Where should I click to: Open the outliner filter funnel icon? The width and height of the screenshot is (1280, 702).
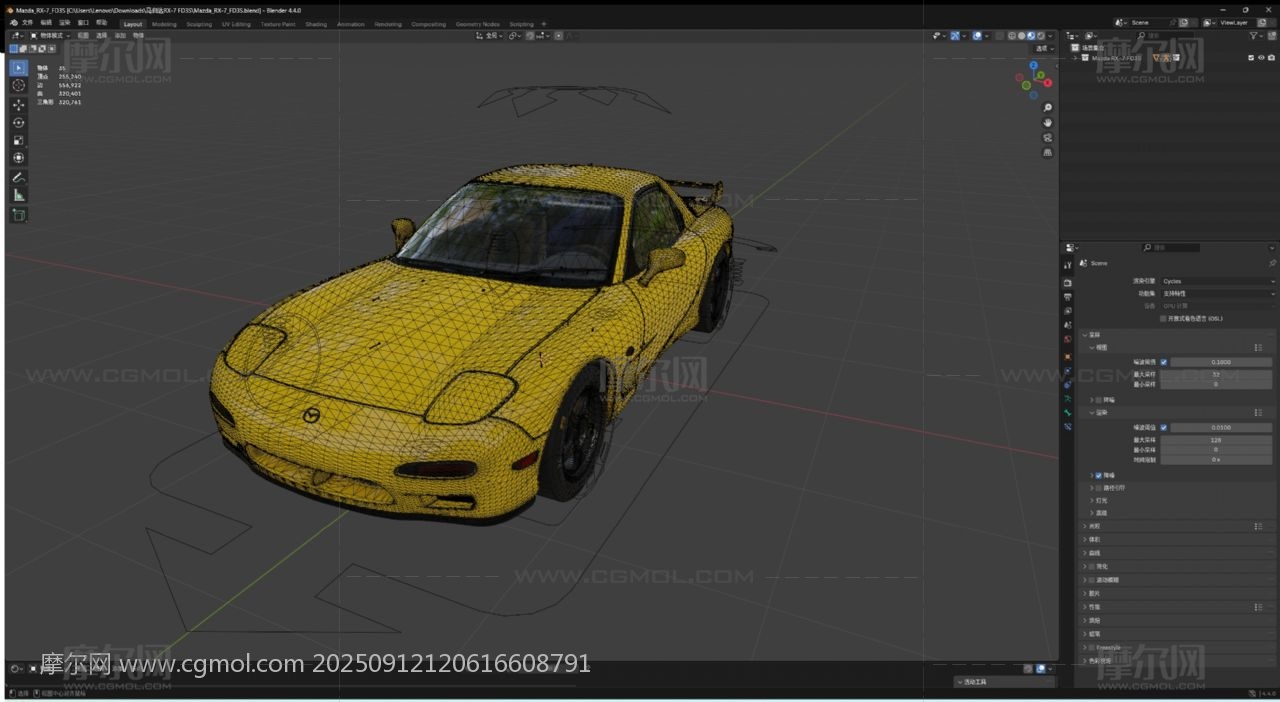click(1254, 36)
